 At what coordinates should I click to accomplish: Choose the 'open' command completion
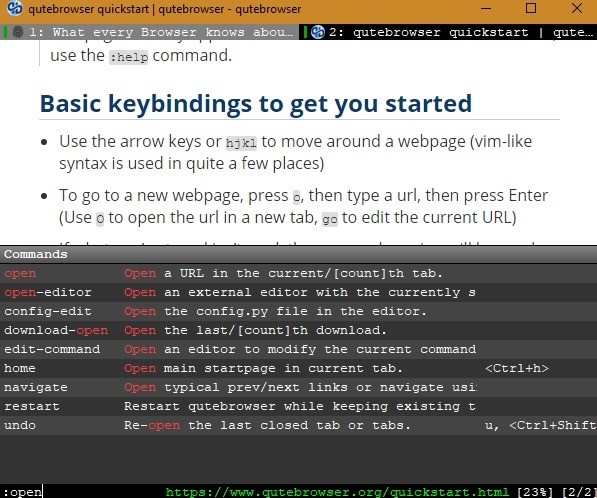pyautogui.click(x=298, y=273)
